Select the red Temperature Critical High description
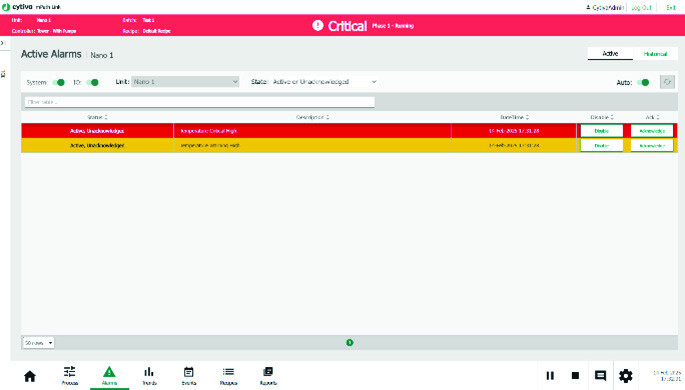 208,131
